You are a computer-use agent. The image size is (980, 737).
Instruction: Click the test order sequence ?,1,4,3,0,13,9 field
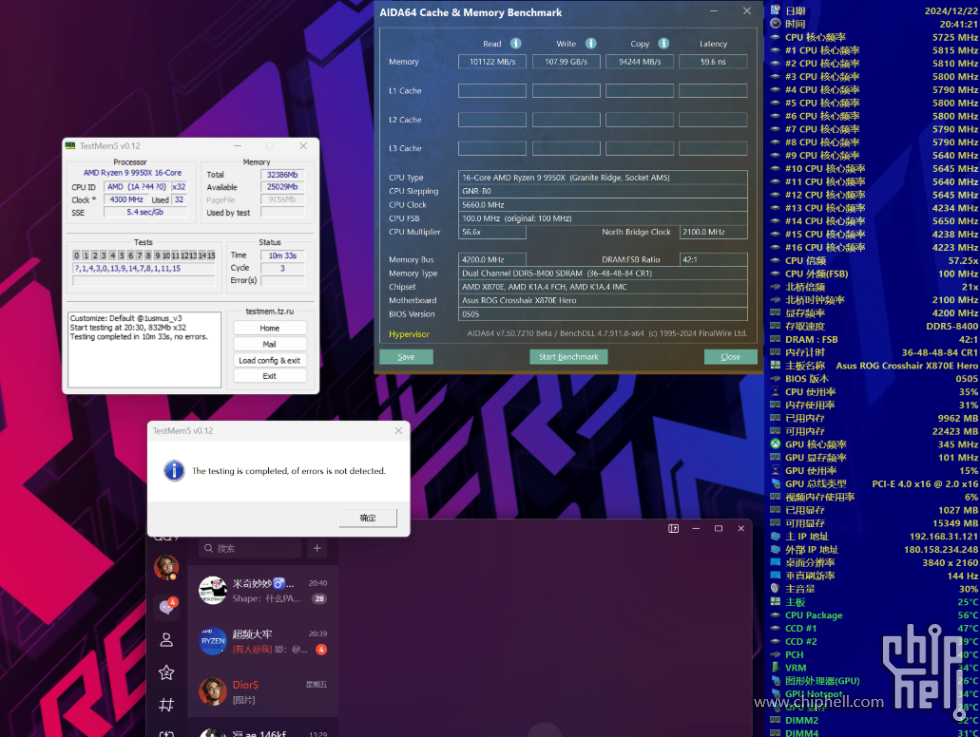coord(144,269)
